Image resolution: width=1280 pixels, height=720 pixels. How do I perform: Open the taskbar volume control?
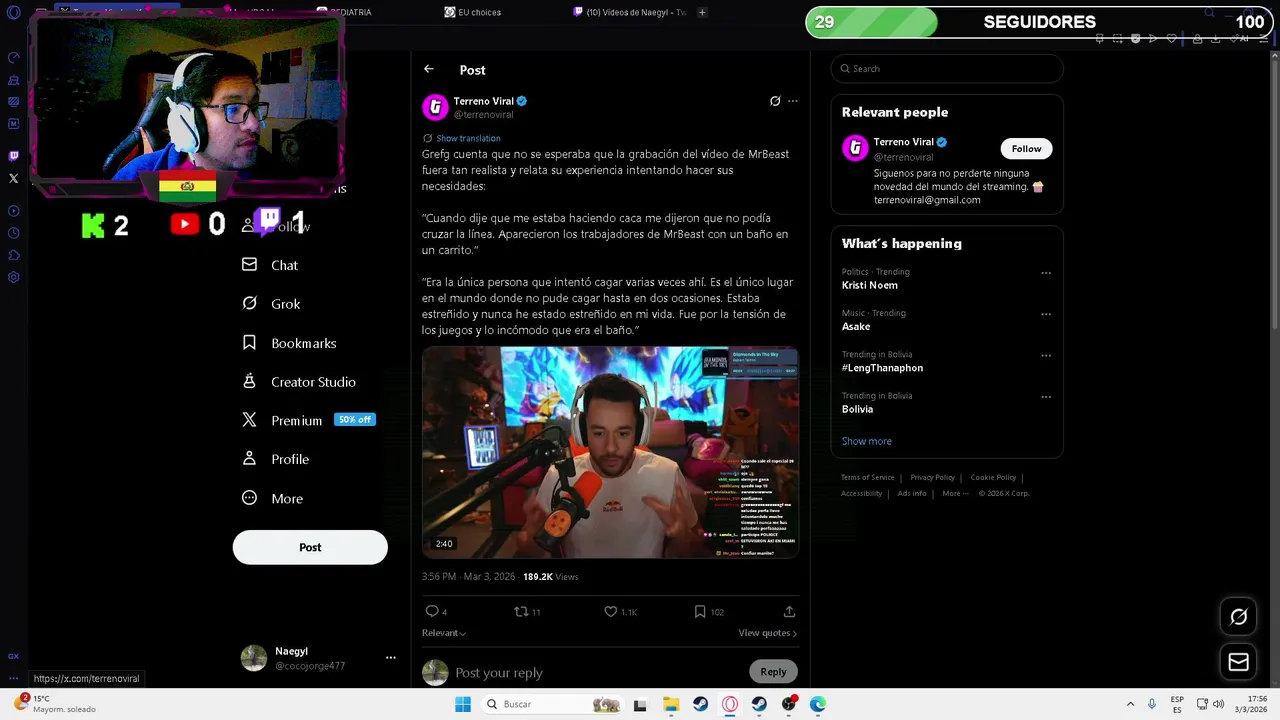coord(1218,704)
